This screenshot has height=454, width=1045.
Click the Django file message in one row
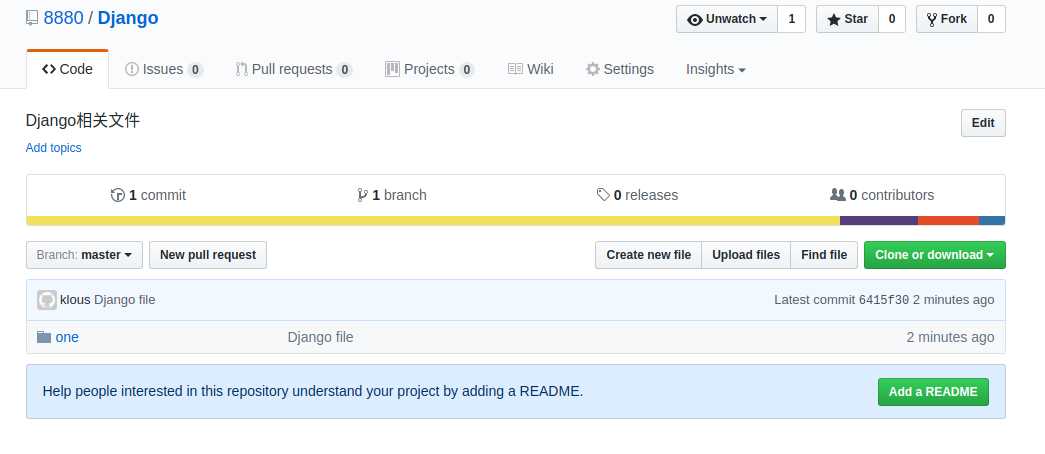click(321, 337)
